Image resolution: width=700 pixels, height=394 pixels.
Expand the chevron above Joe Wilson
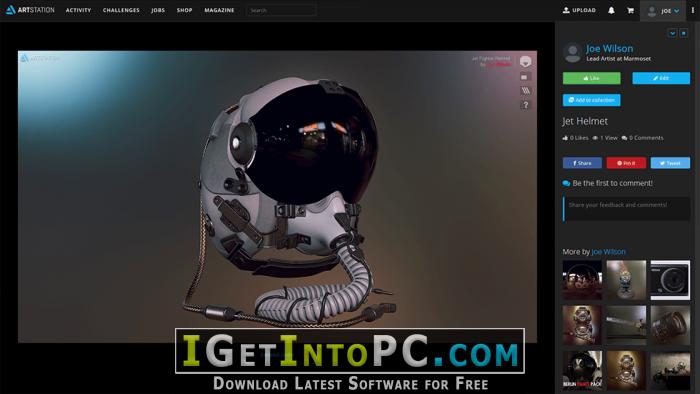[x=672, y=33]
